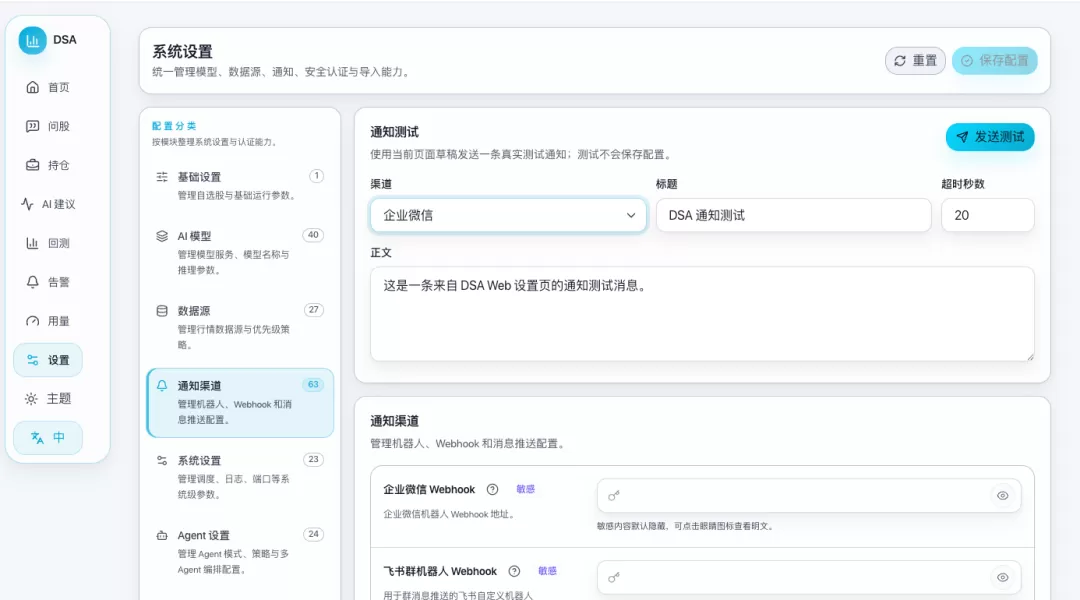Open the 持仓 holdings page
The image size is (1080, 600).
click(48, 165)
